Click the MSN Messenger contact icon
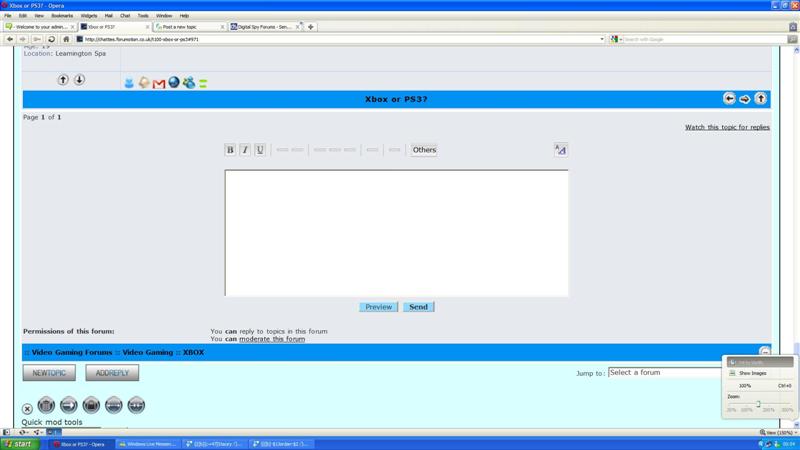The image size is (800, 450). (x=189, y=82)
